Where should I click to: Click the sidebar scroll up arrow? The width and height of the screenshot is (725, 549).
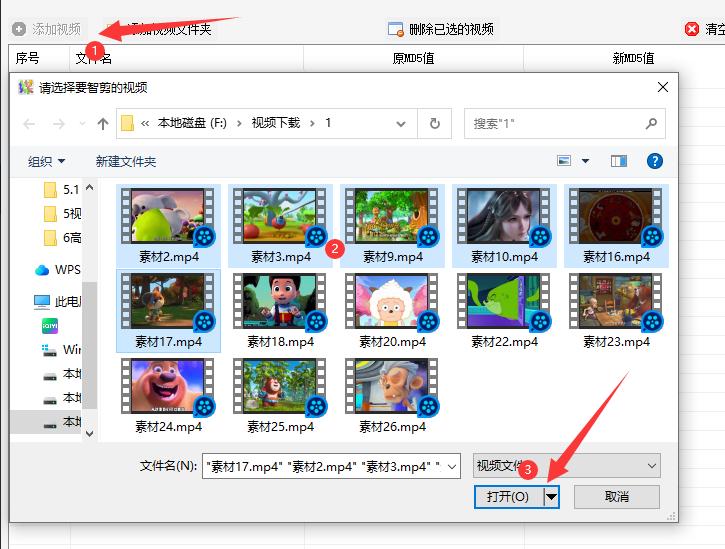point(90,187)
